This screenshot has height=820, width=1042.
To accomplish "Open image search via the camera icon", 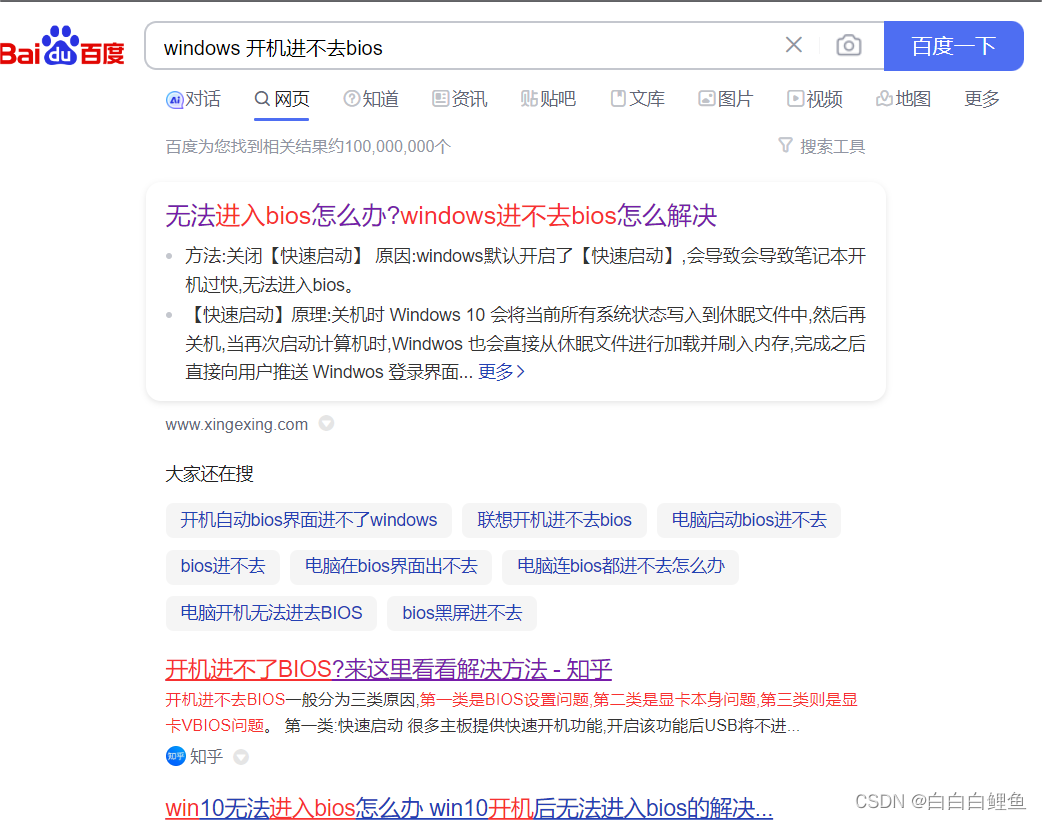I will point(849,45).
